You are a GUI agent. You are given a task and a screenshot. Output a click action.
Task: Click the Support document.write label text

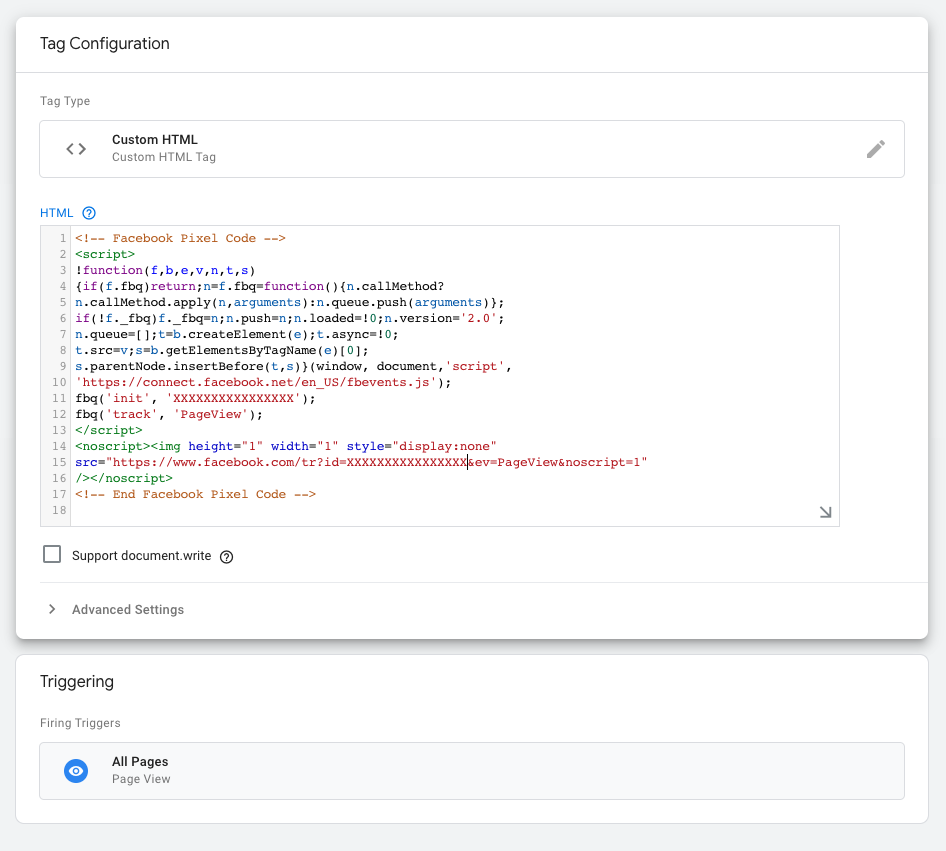[x=141, y=555]
